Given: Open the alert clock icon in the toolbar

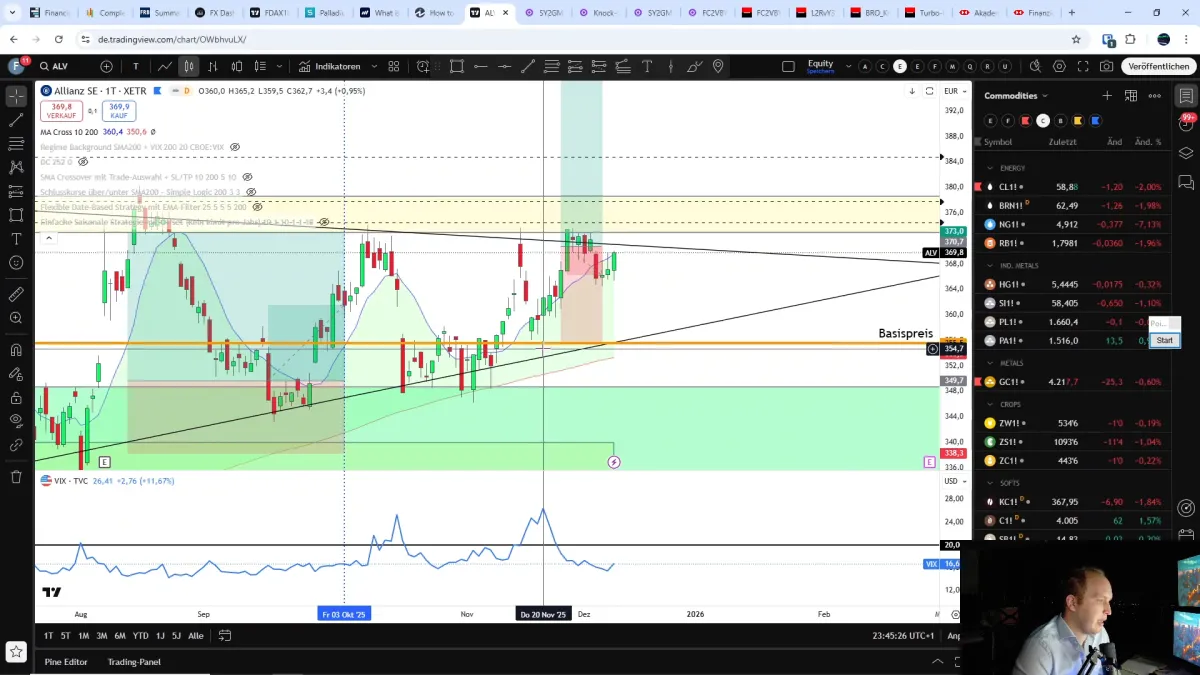Looking at the screenshot, I should 422,66.
